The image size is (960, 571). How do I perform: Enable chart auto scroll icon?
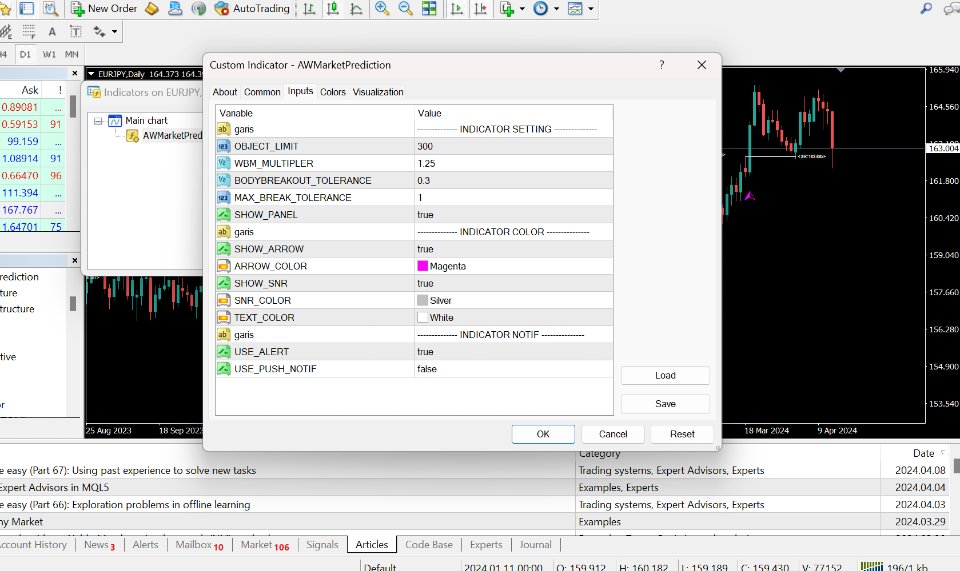pos(457,9)
